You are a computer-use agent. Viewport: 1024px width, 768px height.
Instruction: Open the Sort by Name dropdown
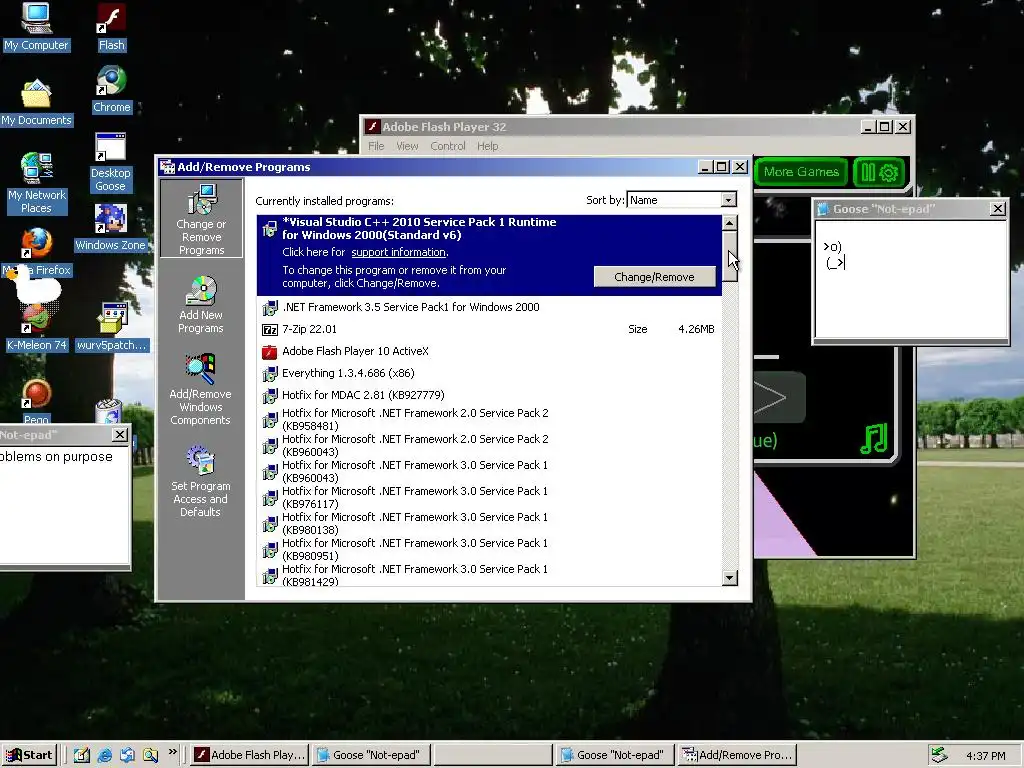(729, 200)
